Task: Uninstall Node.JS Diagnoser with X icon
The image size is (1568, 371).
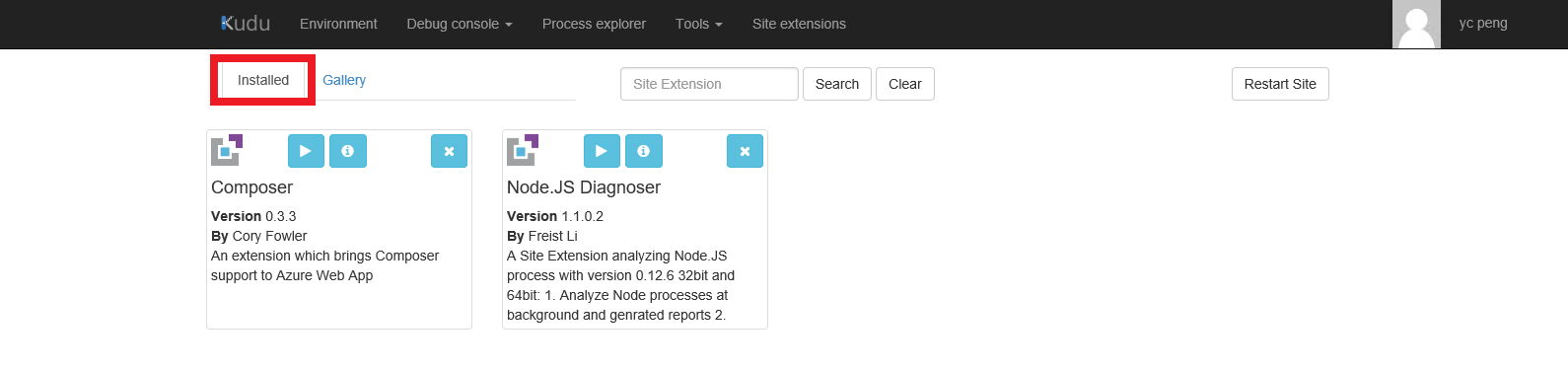Action: [745, 151]
